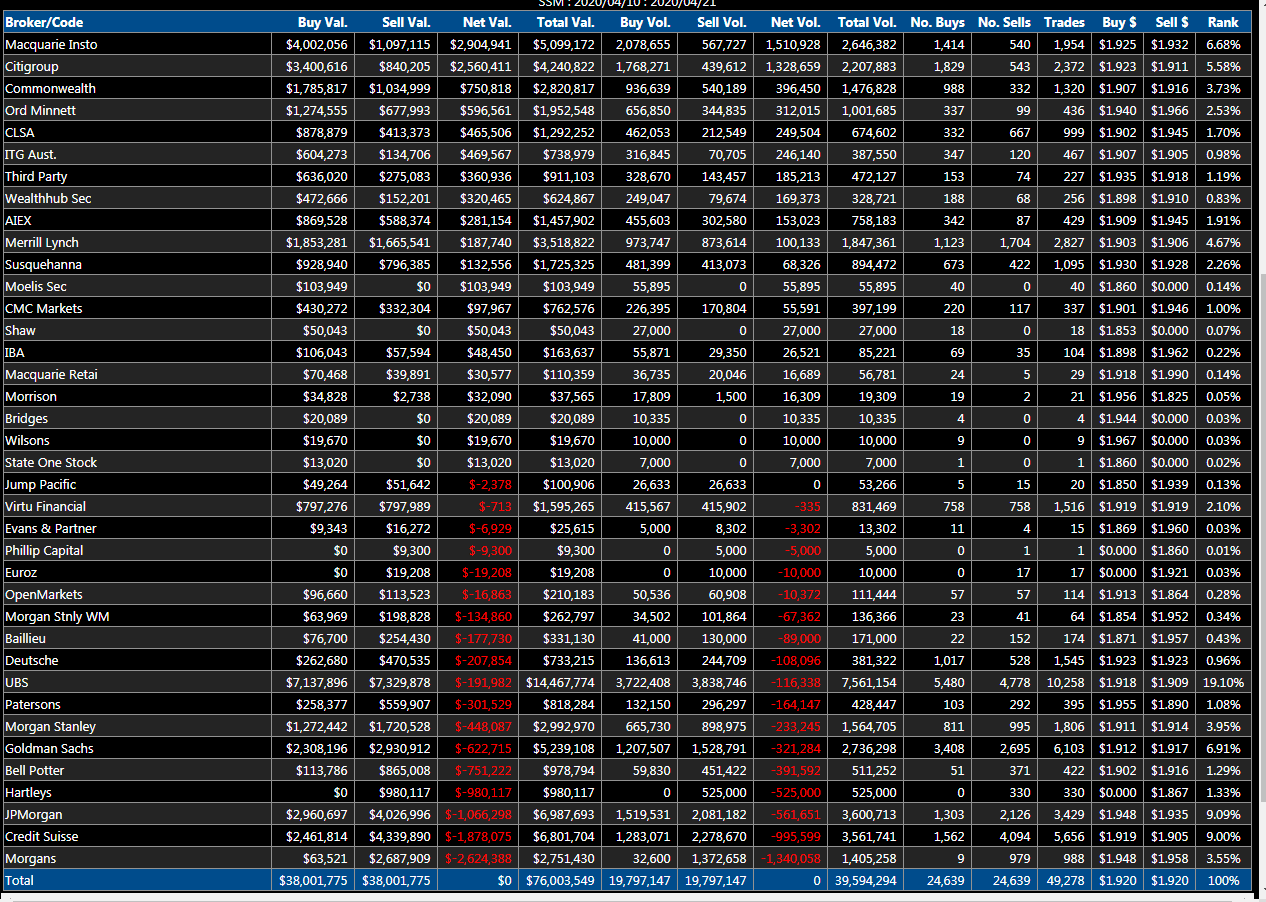Sort by Trades column header

click(x=1064, y=22)
